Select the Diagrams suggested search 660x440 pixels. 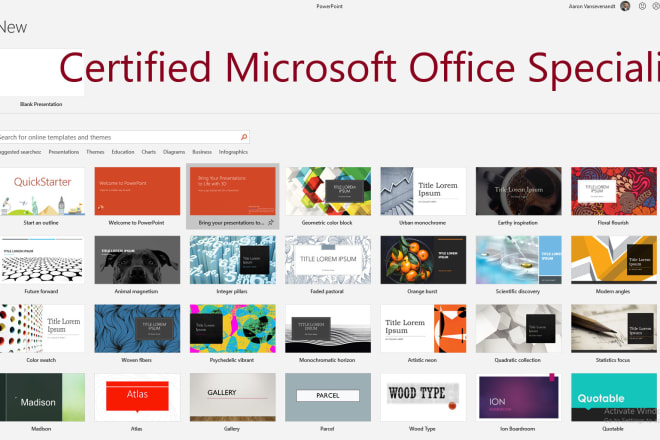pos(174,152)
